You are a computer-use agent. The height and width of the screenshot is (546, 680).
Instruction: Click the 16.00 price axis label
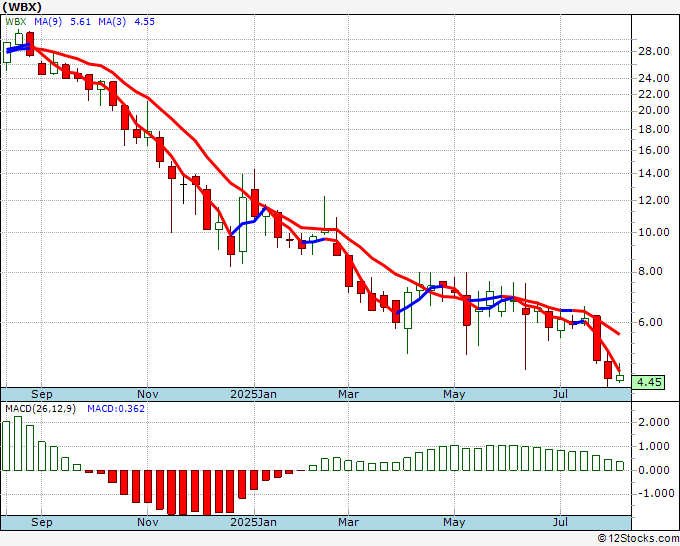(654, 150)
